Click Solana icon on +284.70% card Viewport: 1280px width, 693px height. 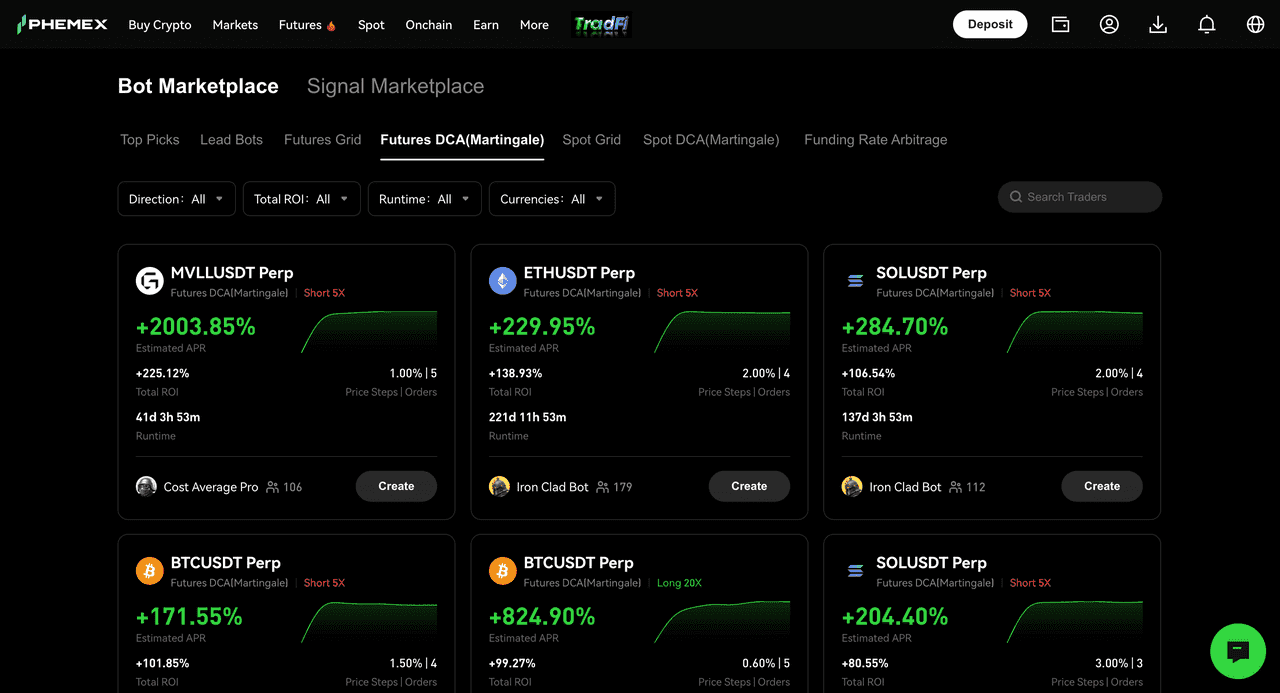coord(855,281)
